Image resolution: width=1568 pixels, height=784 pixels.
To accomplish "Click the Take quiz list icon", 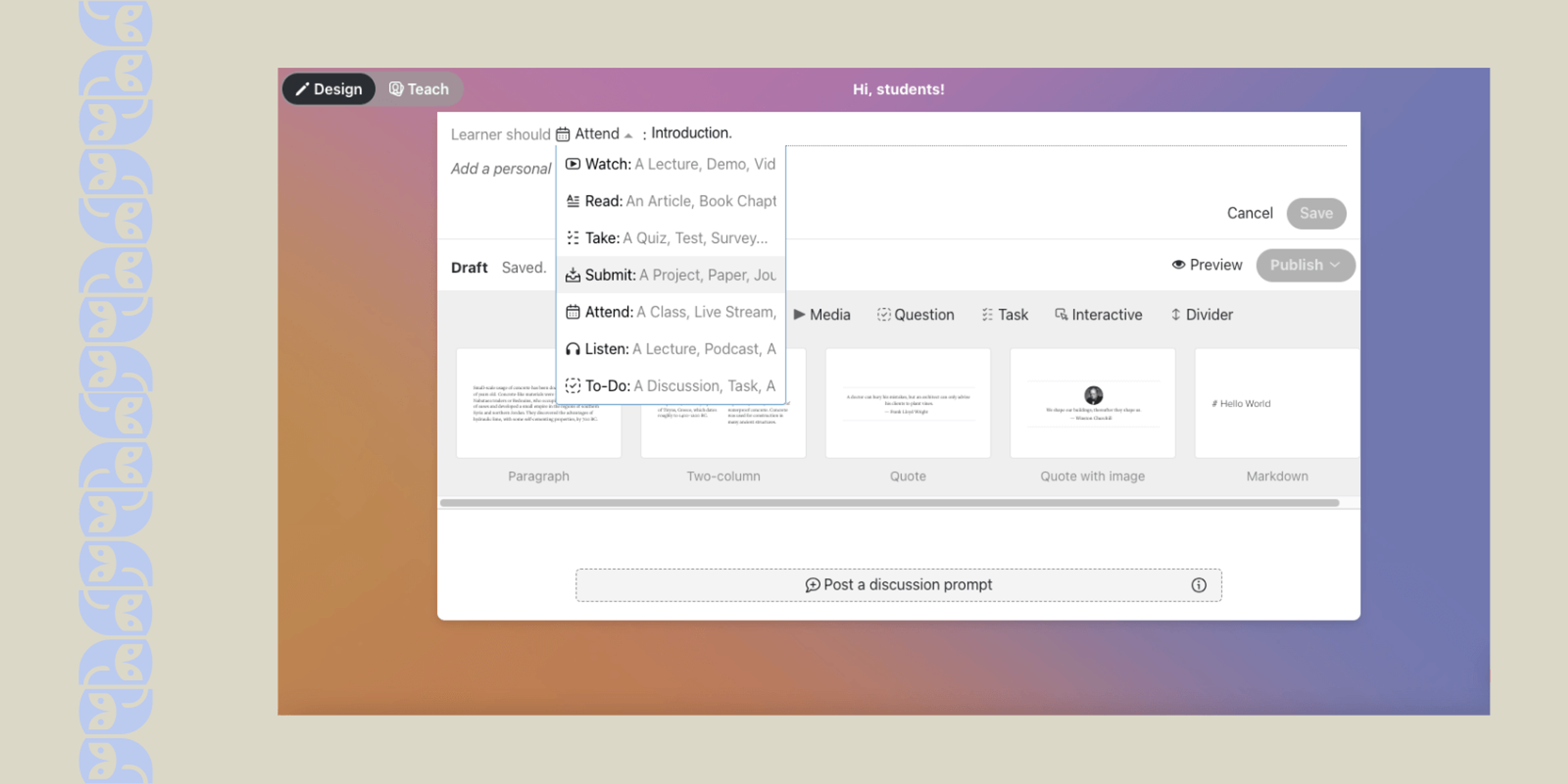I will 573,238.
